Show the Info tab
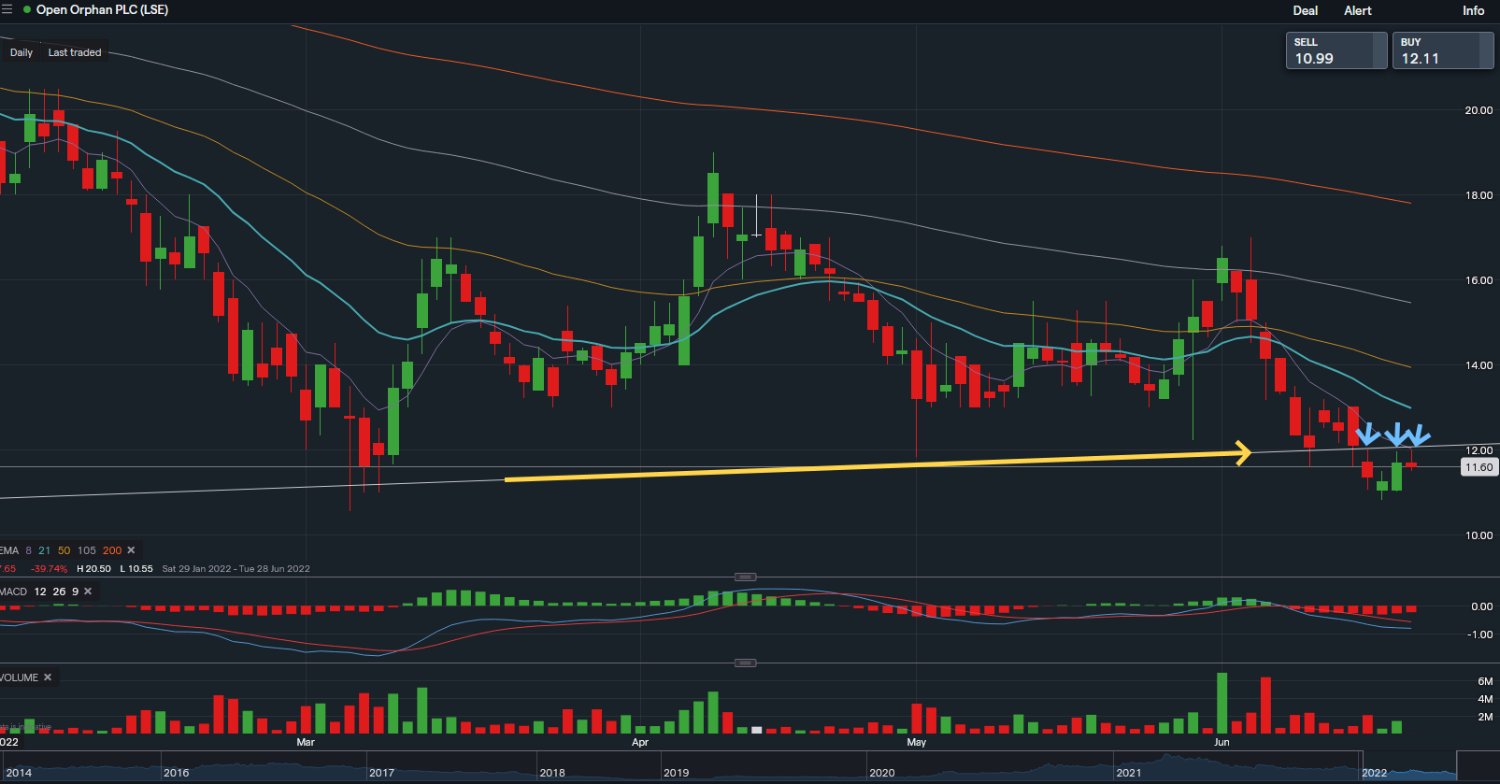Image resolution: width=1500 pixels, height=784 pixels. tap(1474, 10)
